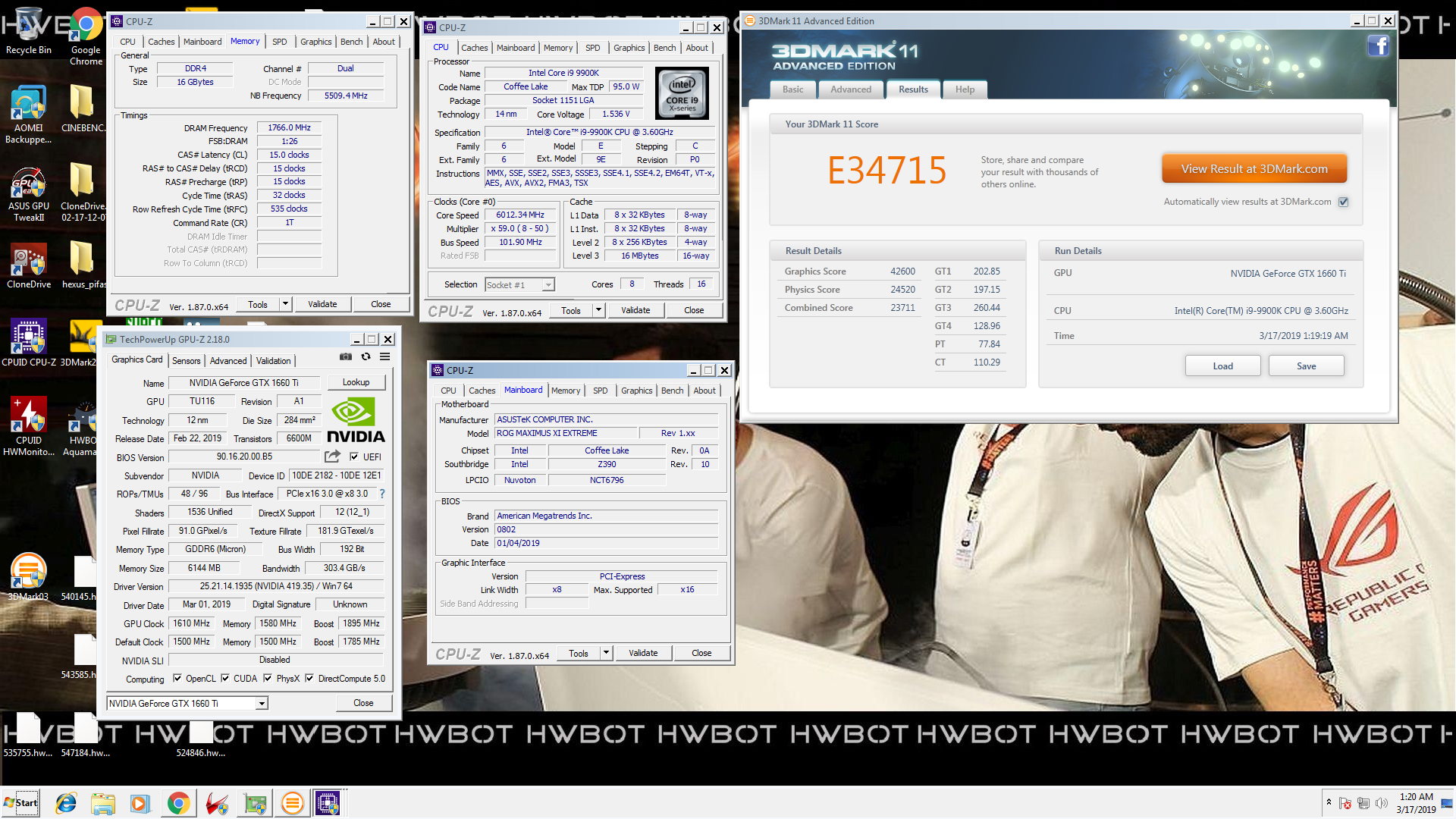Select 3DMark03 desktop icon
The width and height of the screenshot is (1456, 819).
coord(29,578)
